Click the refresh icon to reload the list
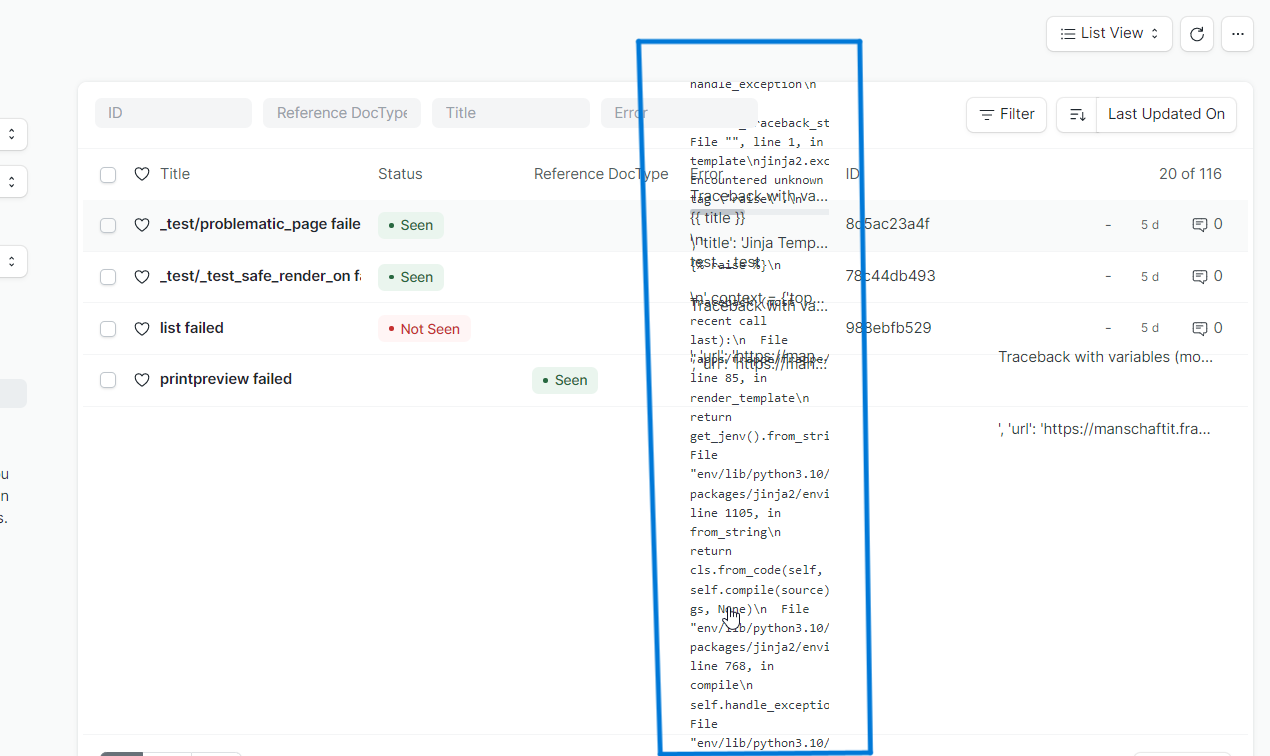1270x756 pixels. click(x=1196, y=33)
